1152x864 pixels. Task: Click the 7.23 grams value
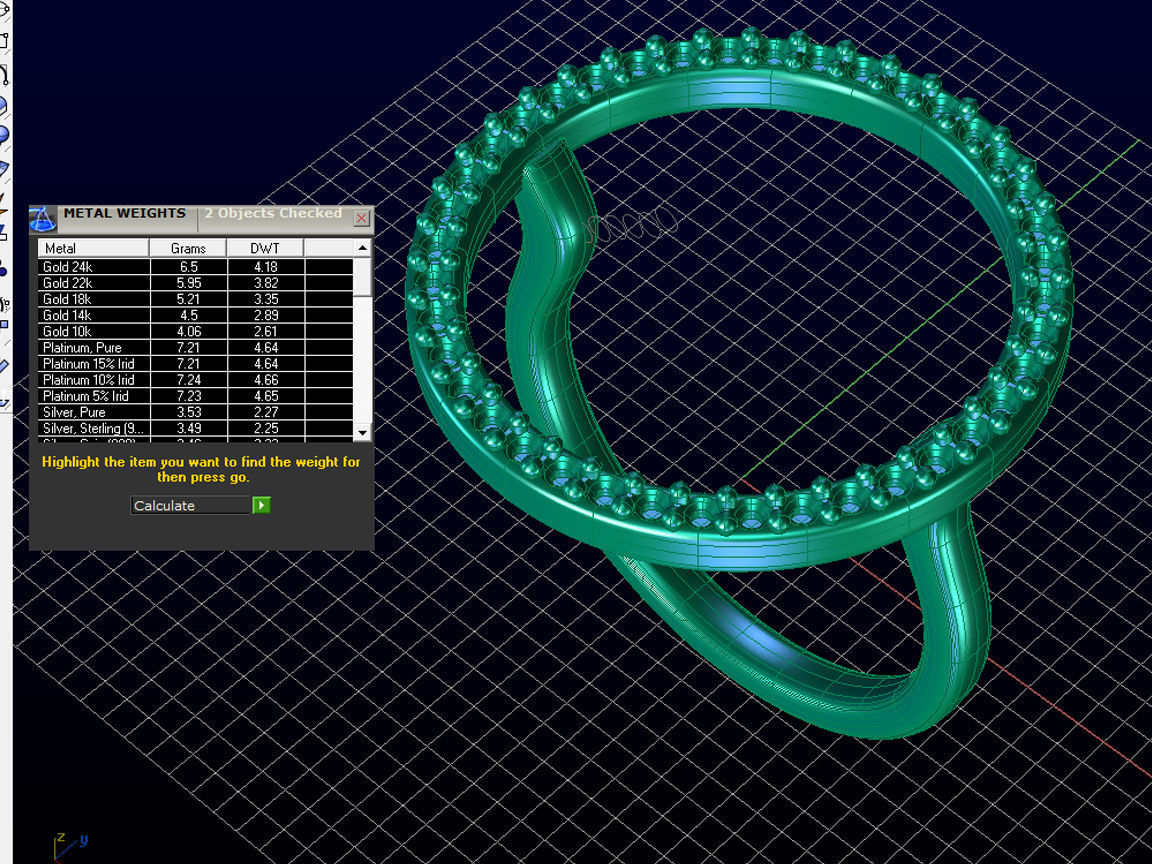coord(189,396)
